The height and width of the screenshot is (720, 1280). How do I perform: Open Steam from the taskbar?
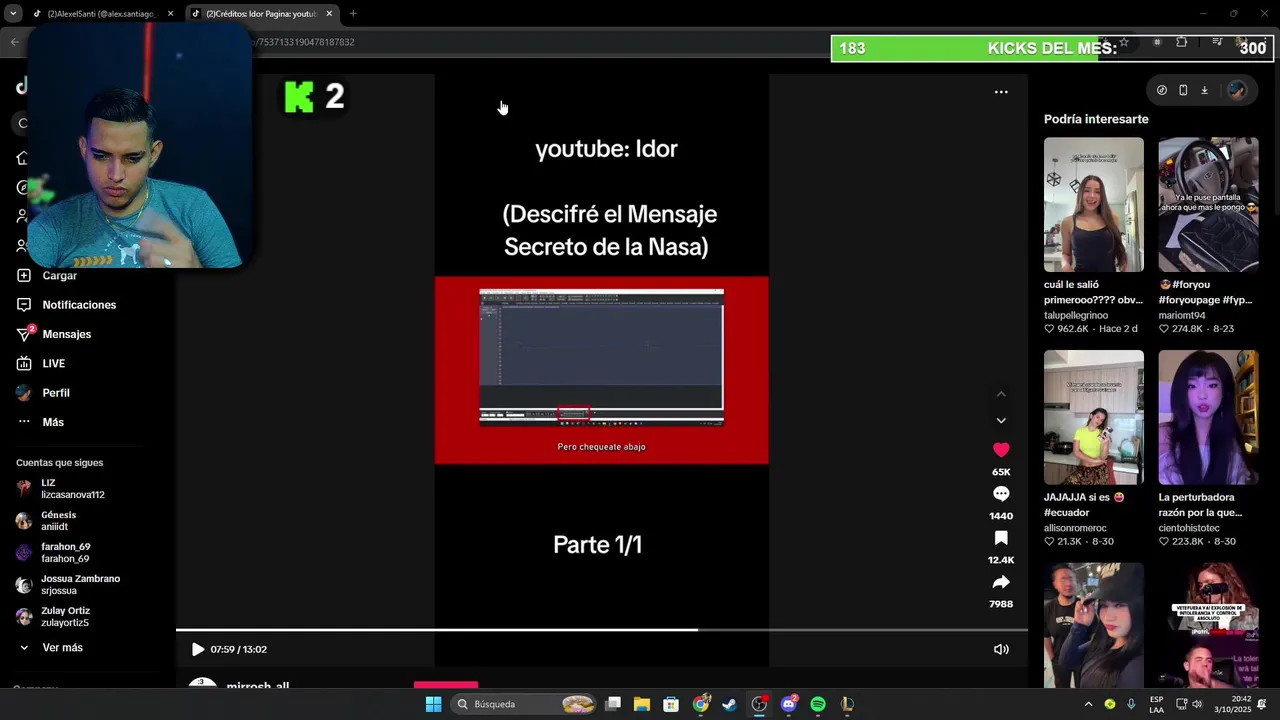pos(730,704)
